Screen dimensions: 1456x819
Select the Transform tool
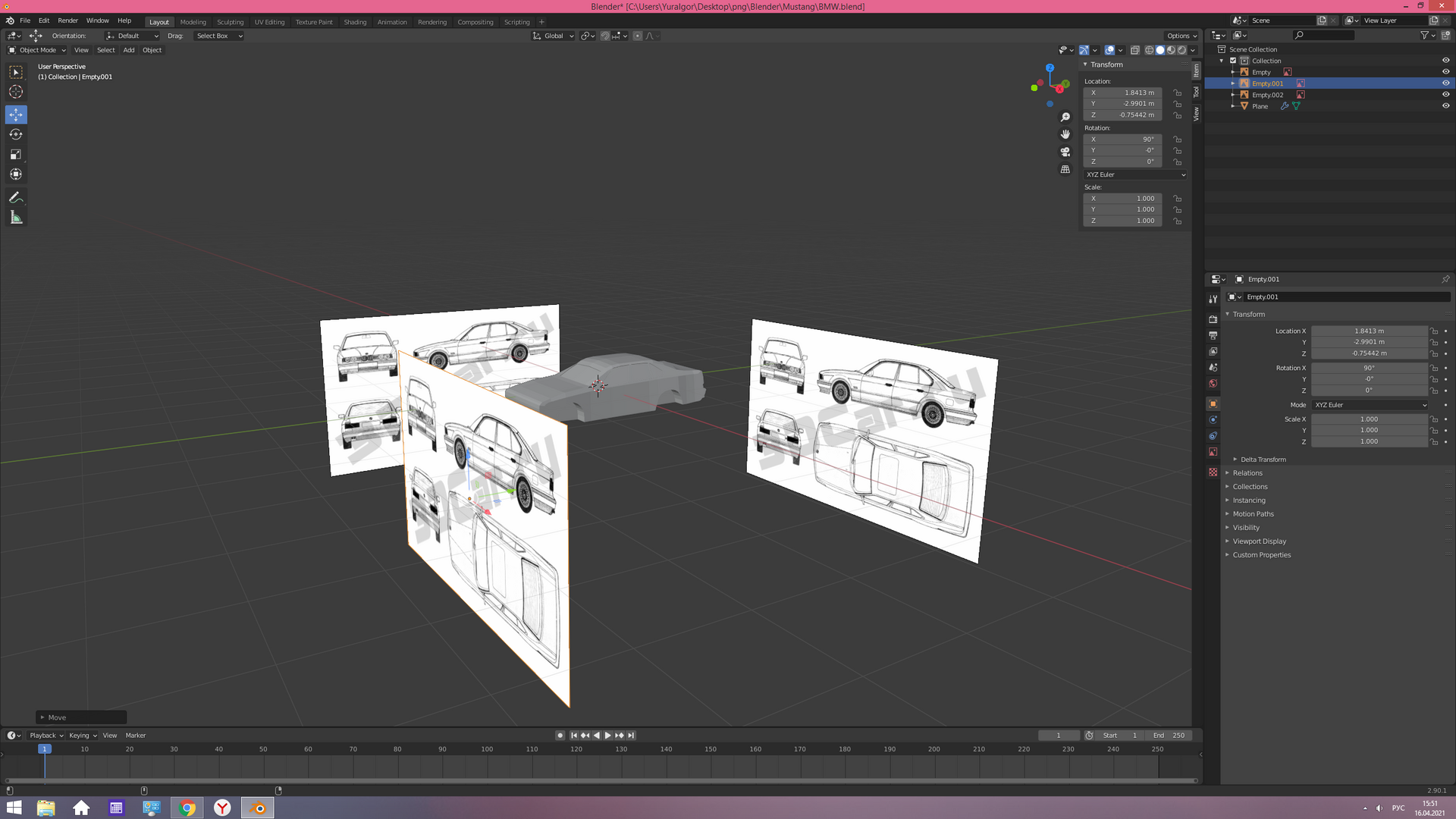pyautogui.click(x=16, y=174)
